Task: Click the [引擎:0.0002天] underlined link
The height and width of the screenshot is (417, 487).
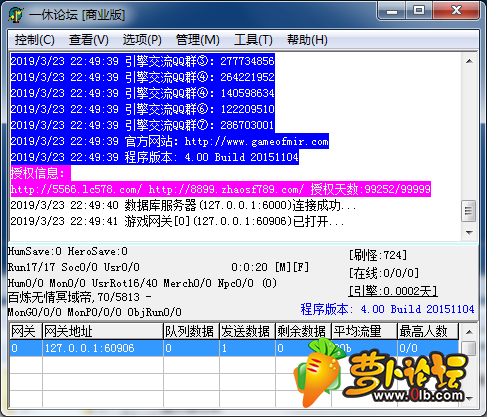Action: tap(393, 291)
